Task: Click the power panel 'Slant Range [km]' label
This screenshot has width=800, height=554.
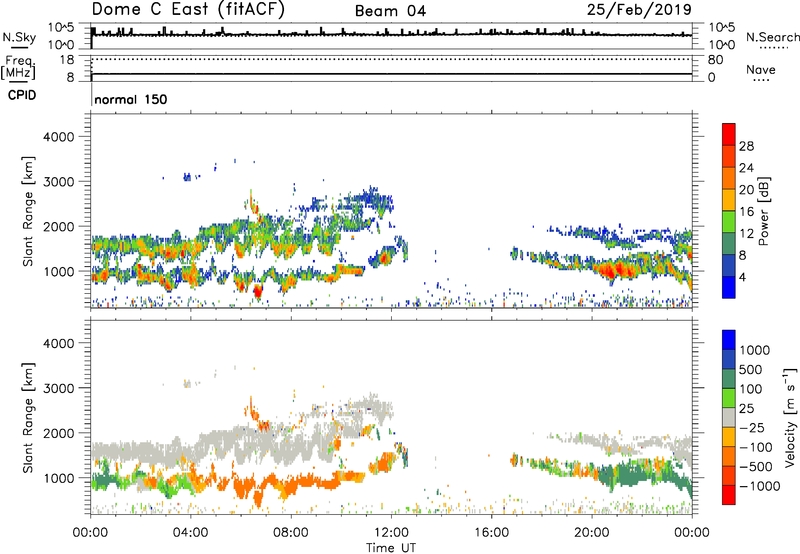Action: [28, 211]
